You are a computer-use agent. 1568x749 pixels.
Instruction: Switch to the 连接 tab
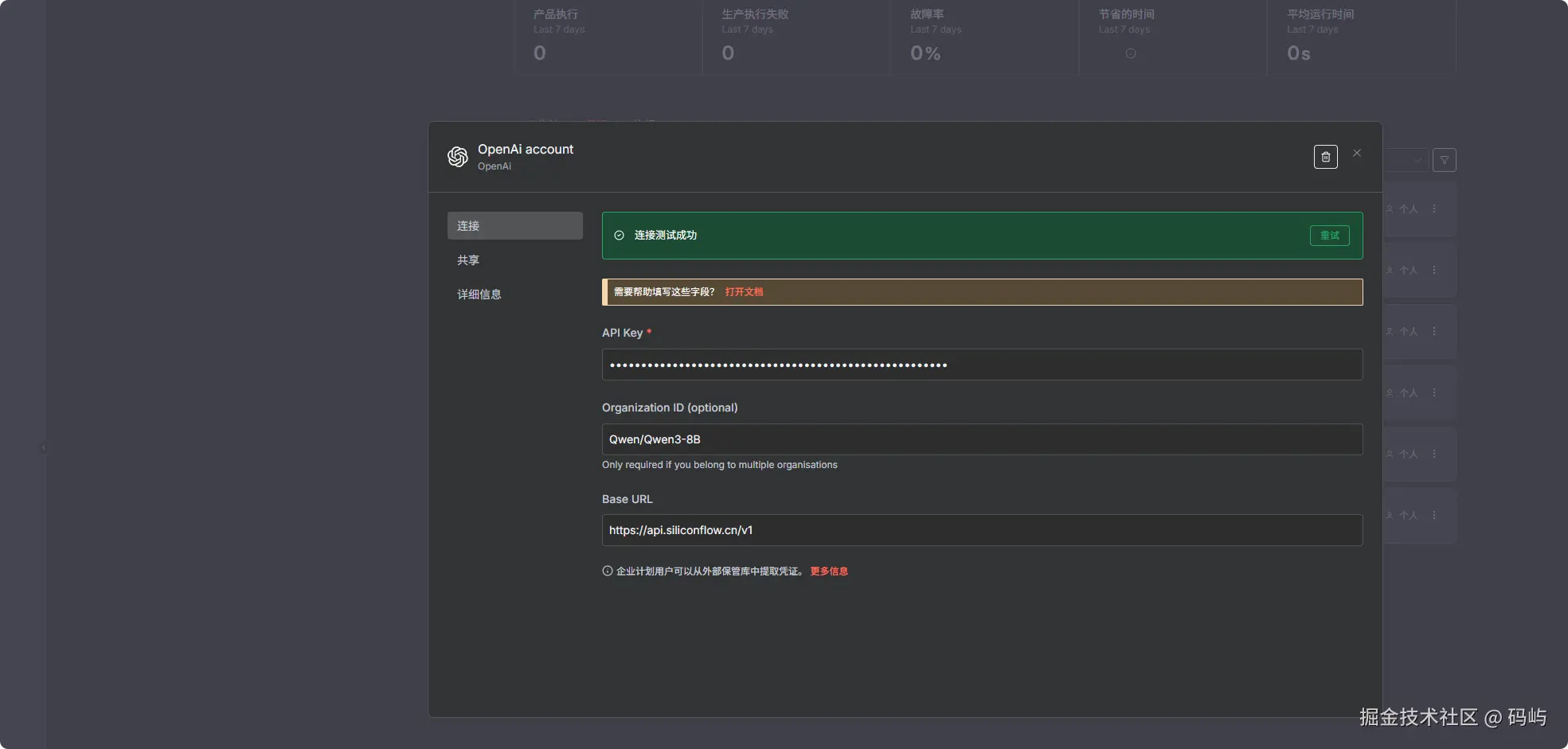(x=514, y=226)
